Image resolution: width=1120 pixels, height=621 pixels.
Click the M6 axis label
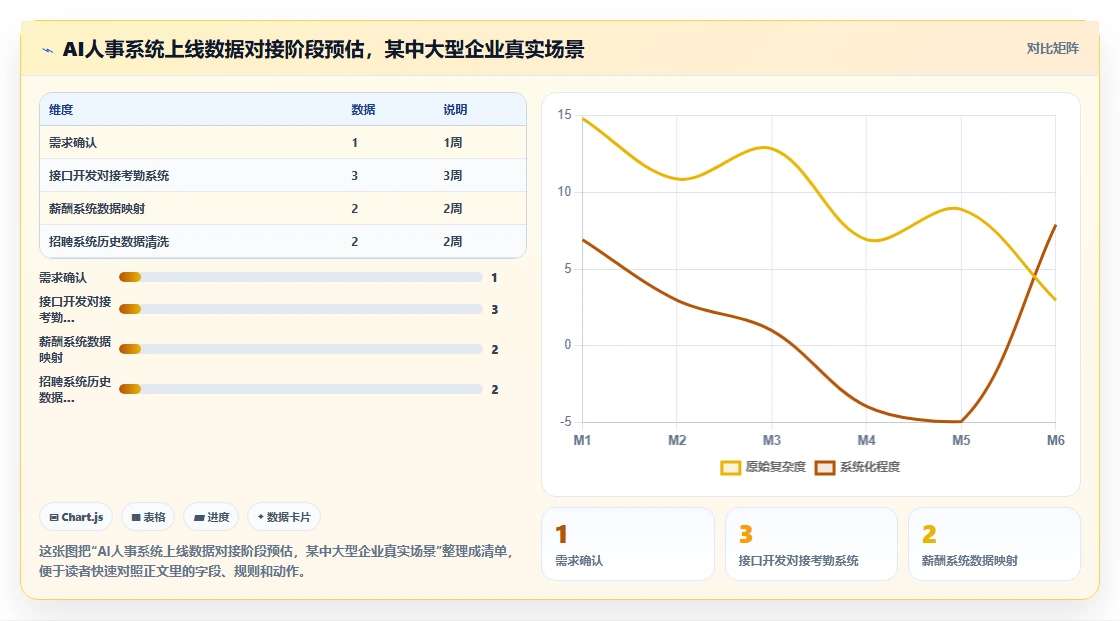1056,440
